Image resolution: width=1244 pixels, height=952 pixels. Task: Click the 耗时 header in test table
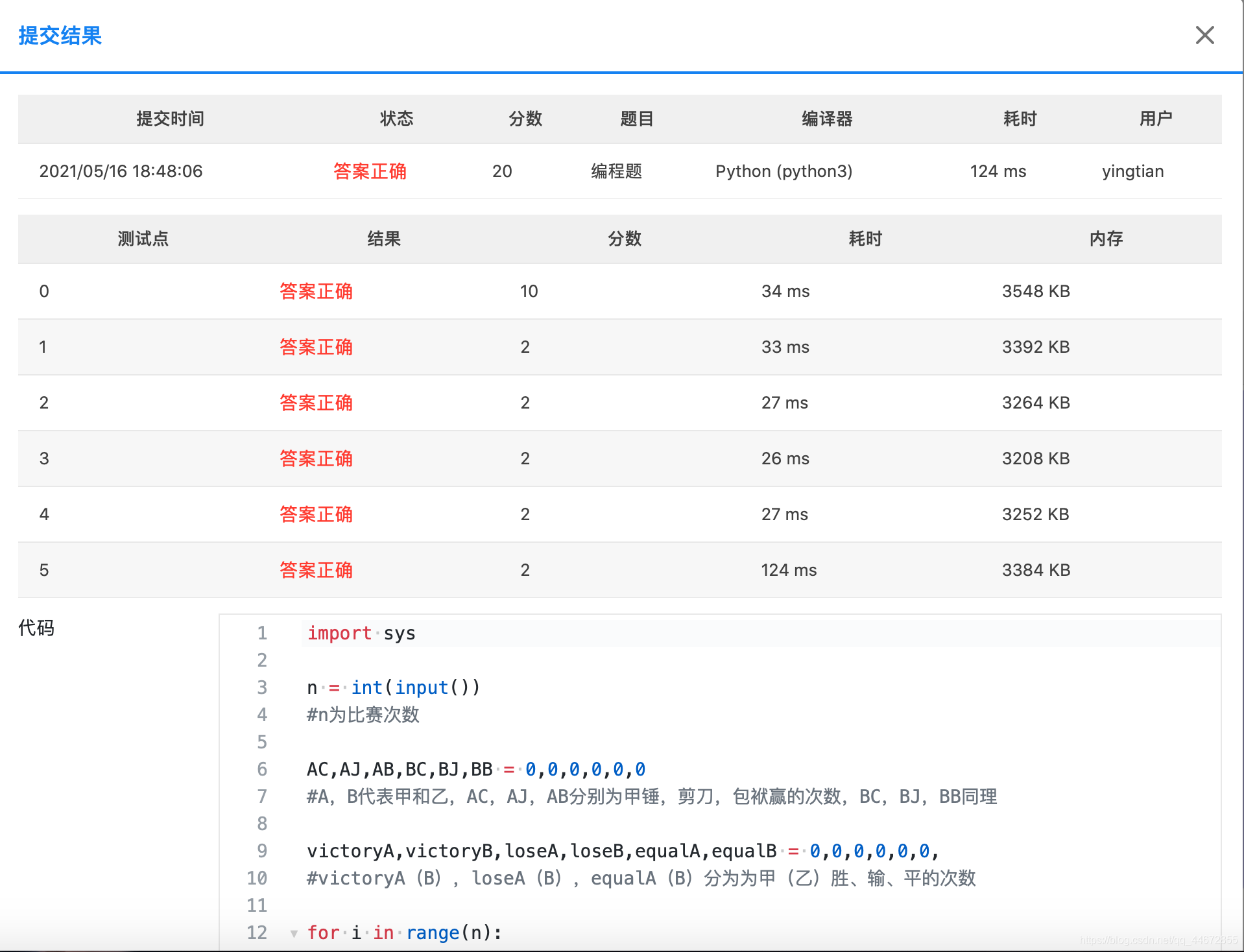pos(865,239)
